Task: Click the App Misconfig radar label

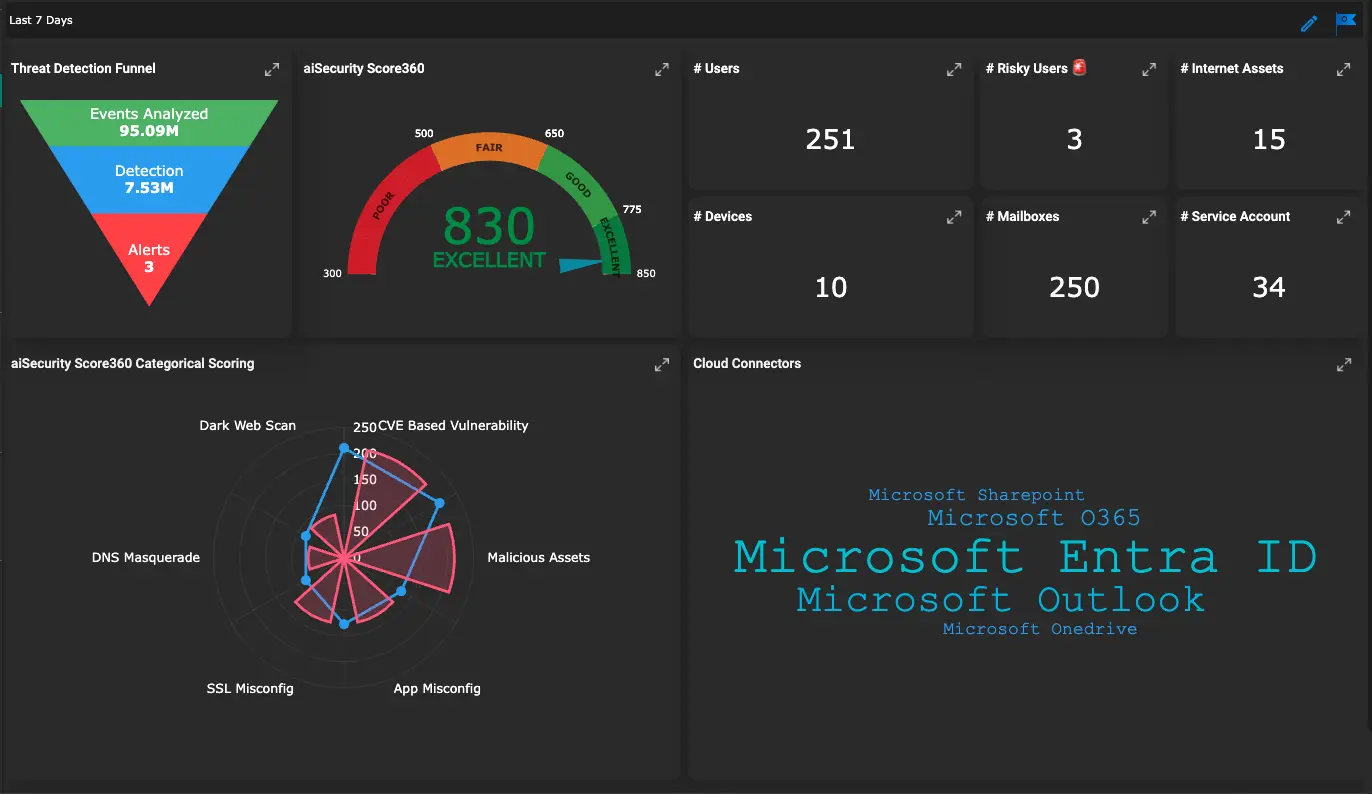Action: point(437,689)
